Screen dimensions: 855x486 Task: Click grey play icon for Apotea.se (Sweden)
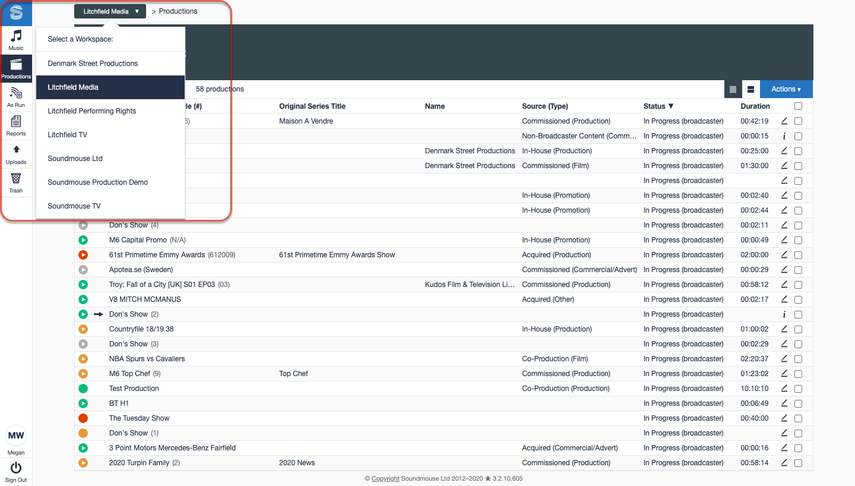(83, 269)
